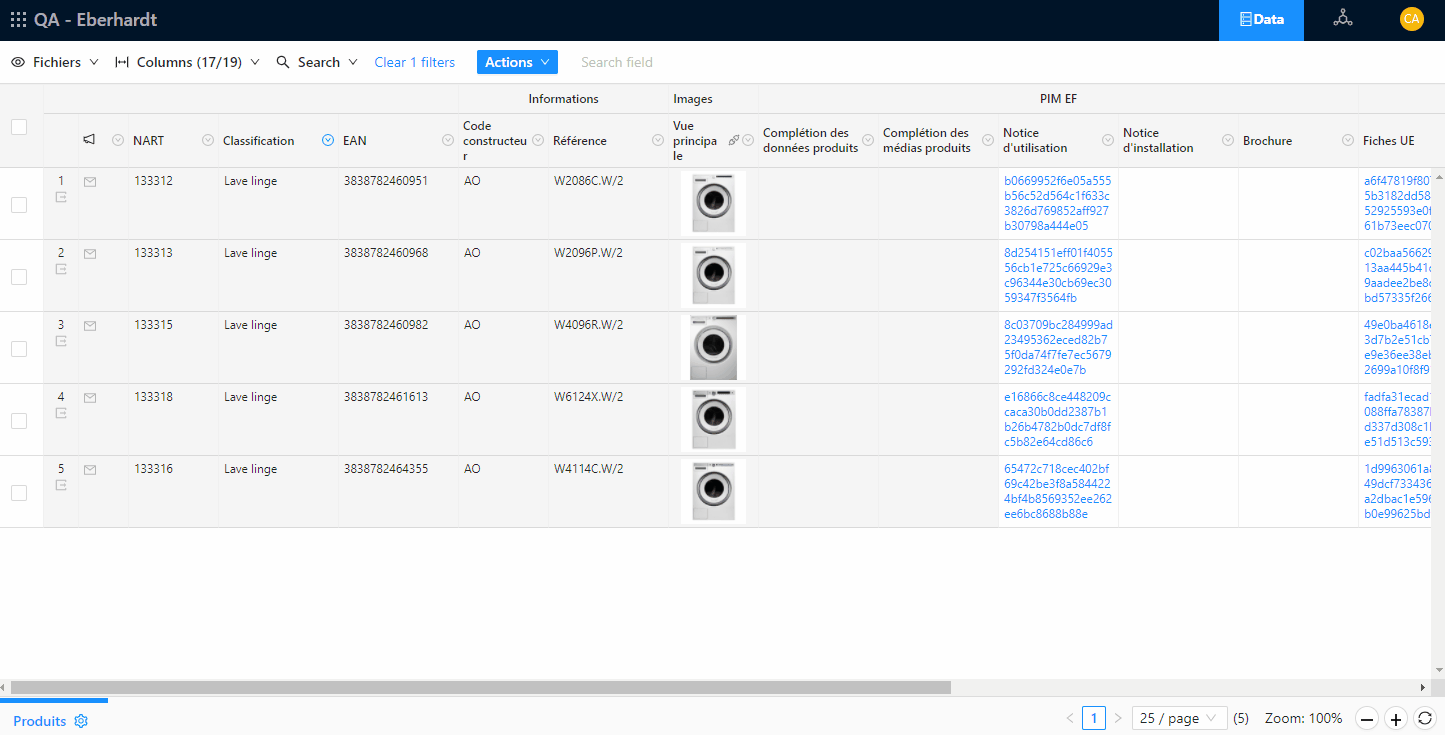The height and width of the screenshot is (735, 1445).
Task: Click the zoom in plus button
Action: pos(1396,718)
